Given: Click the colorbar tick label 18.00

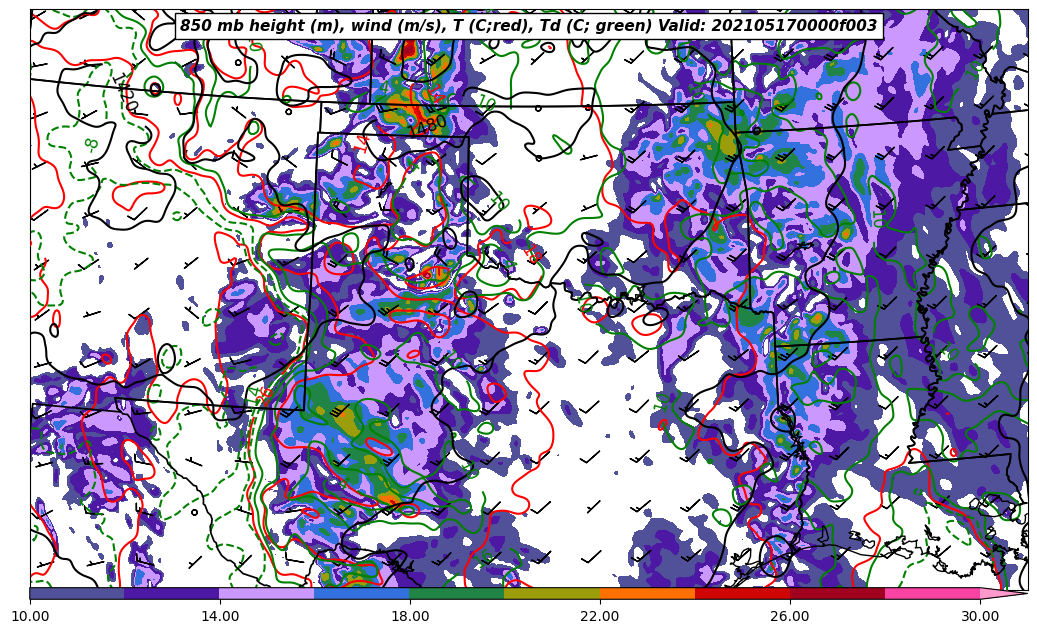Looking at the screenshot, I should pyautogui.click(x=410, y=616).
